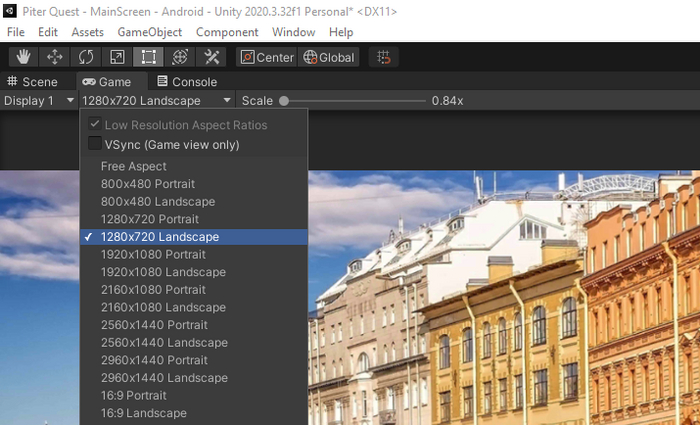The height and width of the screenshot is (425, 700).
Task: Choose 2960x1440 Portrait resolution
Action: (x=194, y=360)
